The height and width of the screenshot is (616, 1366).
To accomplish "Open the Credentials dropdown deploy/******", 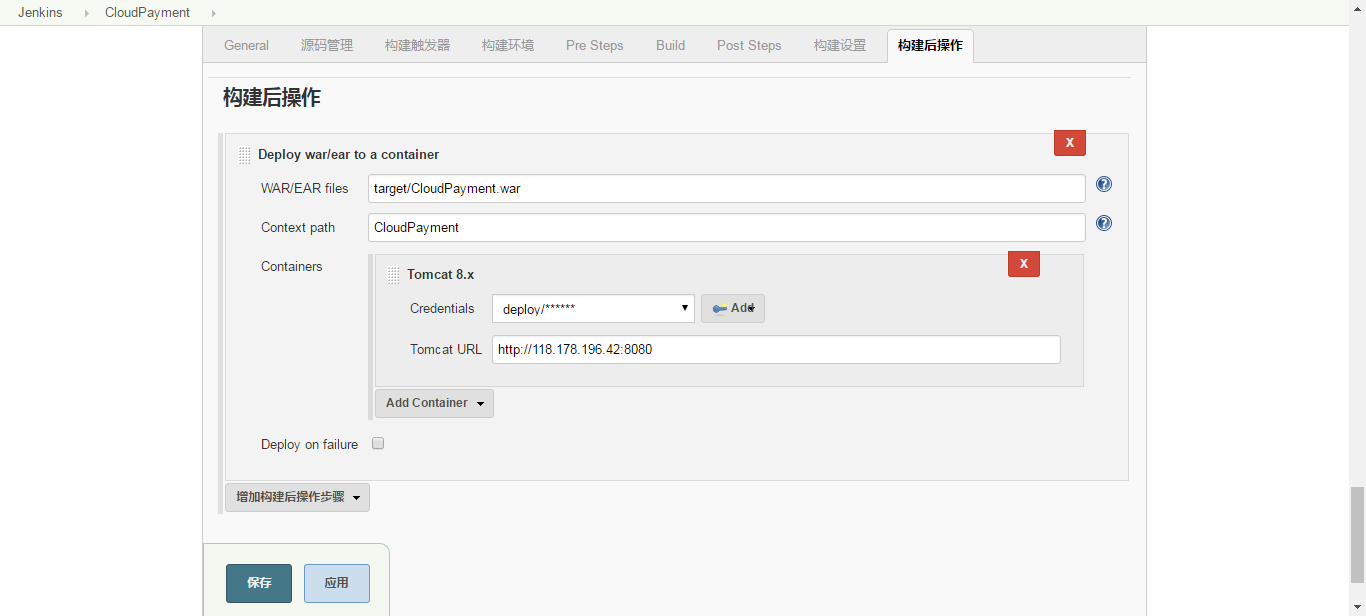I will click(593, 309).
